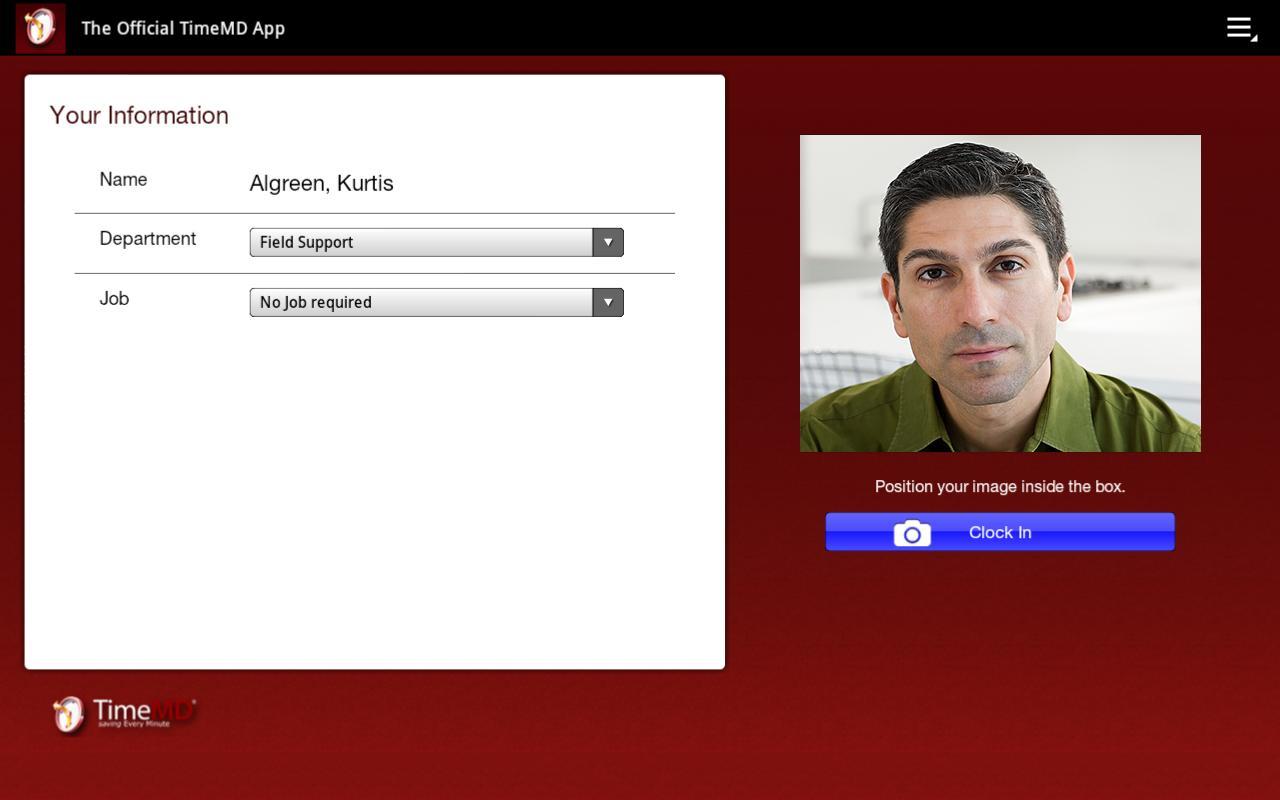Tap the camera preview photo
The width and height of the screenshot is (1280, 800).
(1000, 293)
